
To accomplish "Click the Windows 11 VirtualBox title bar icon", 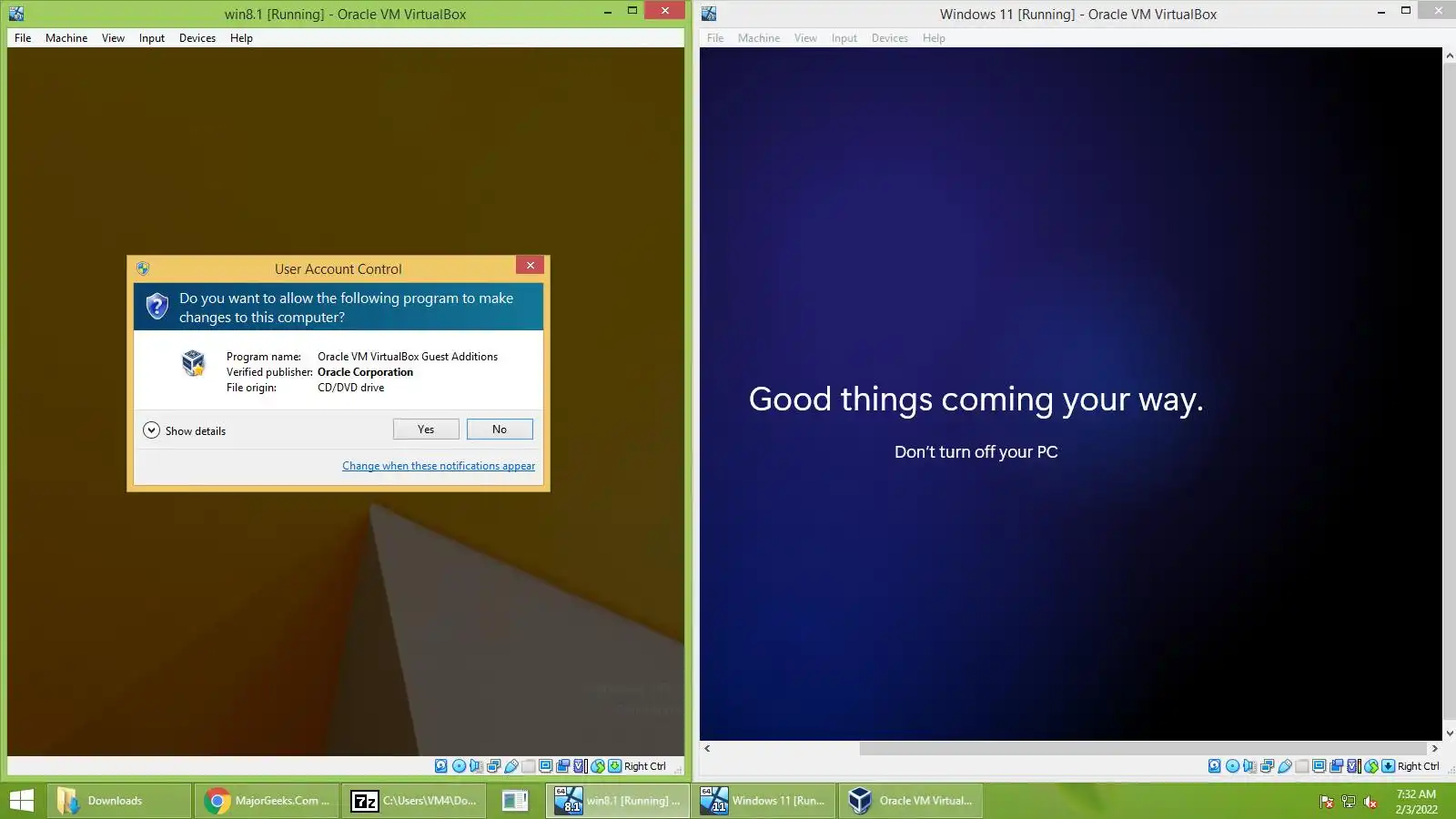I will click(x=709, y=14).
